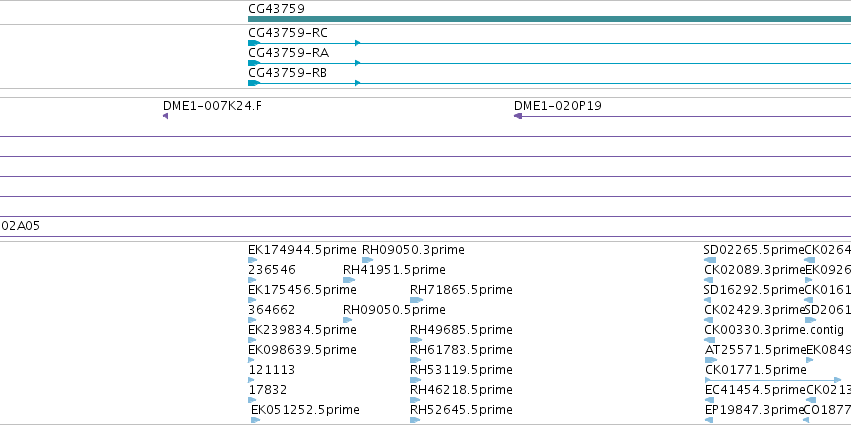Click the RH71865.5prime arrow feature
Viewport: 851px width, 425px height.
(416, 300)
